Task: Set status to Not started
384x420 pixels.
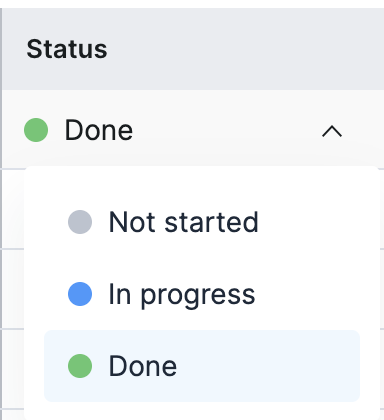Action: point(202,222)
